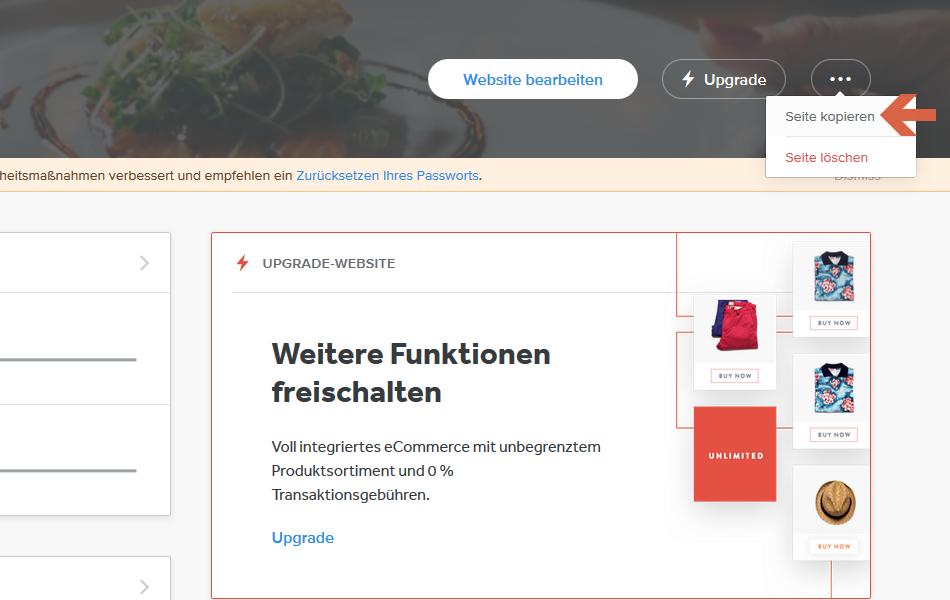Open the Zurücksetzen Ihres Passworts link
This screenshot has width=950, height=600.
pos(387,176)
